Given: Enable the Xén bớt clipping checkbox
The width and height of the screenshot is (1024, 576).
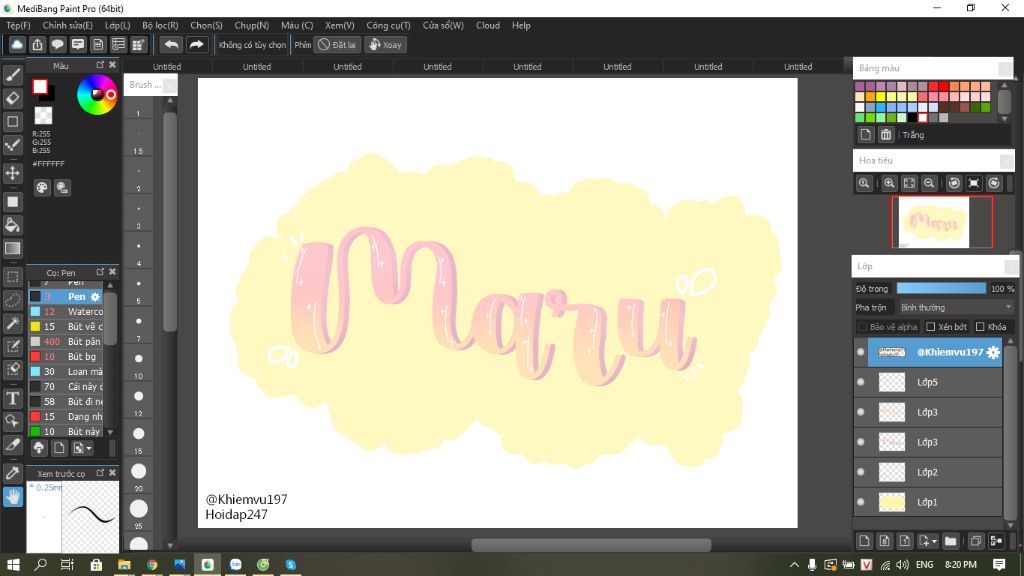Looking at the screenshot, I should (931, 327).
